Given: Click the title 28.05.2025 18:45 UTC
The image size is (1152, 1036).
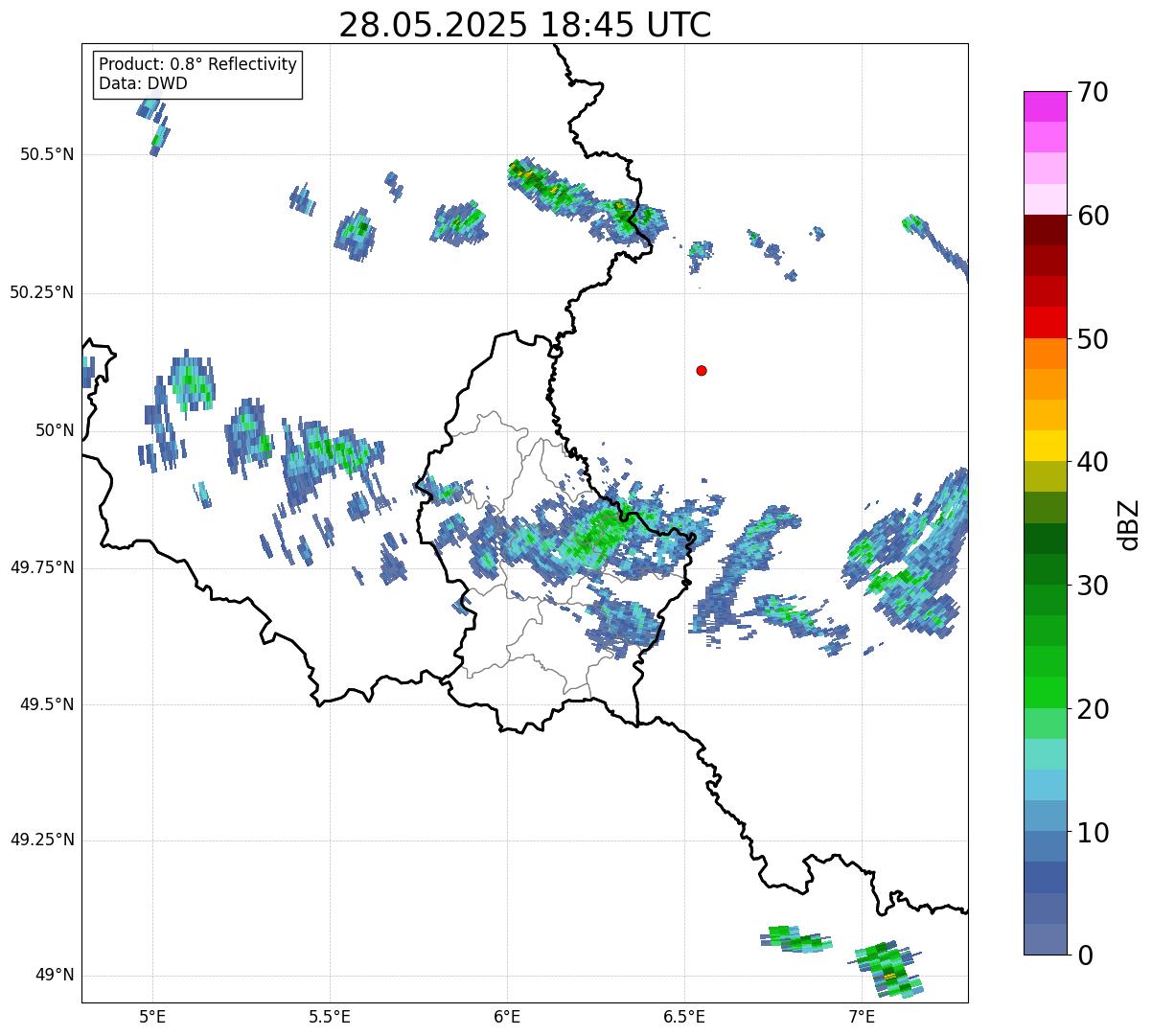Looking at the screenshot, I should pyautogui.click(x=525, y=25).
